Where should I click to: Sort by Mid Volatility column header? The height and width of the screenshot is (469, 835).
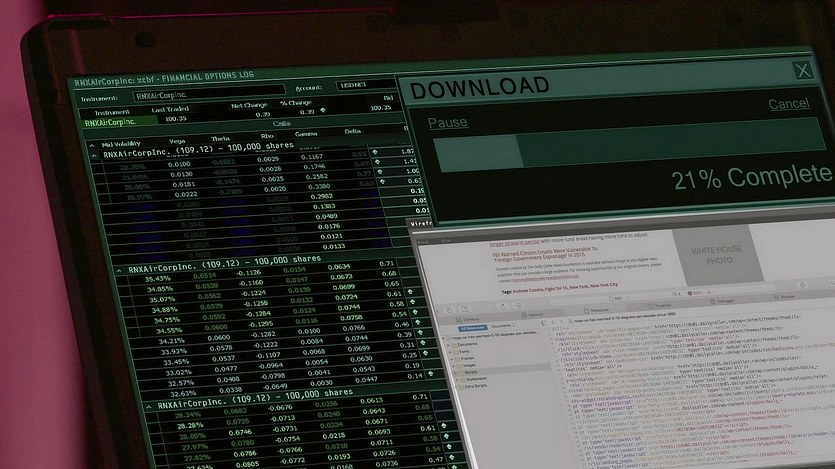(x=120, y=144)
